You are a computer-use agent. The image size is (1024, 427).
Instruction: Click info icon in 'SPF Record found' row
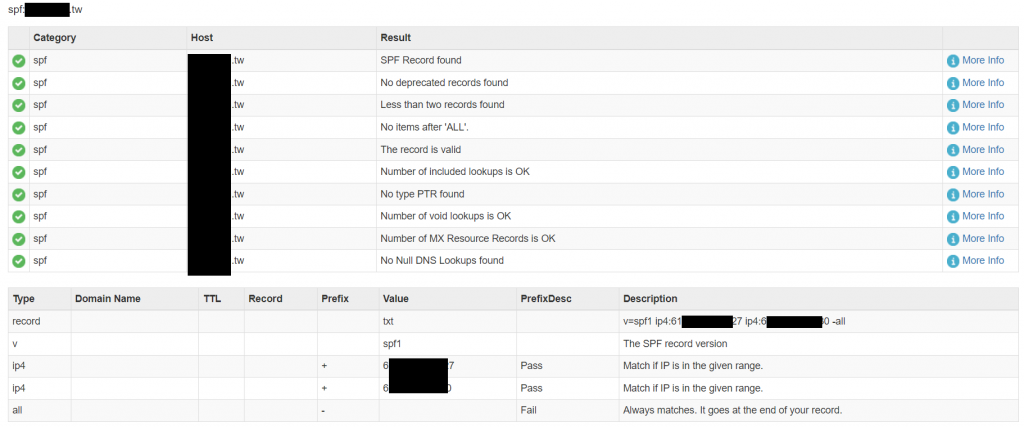(953, 61)
